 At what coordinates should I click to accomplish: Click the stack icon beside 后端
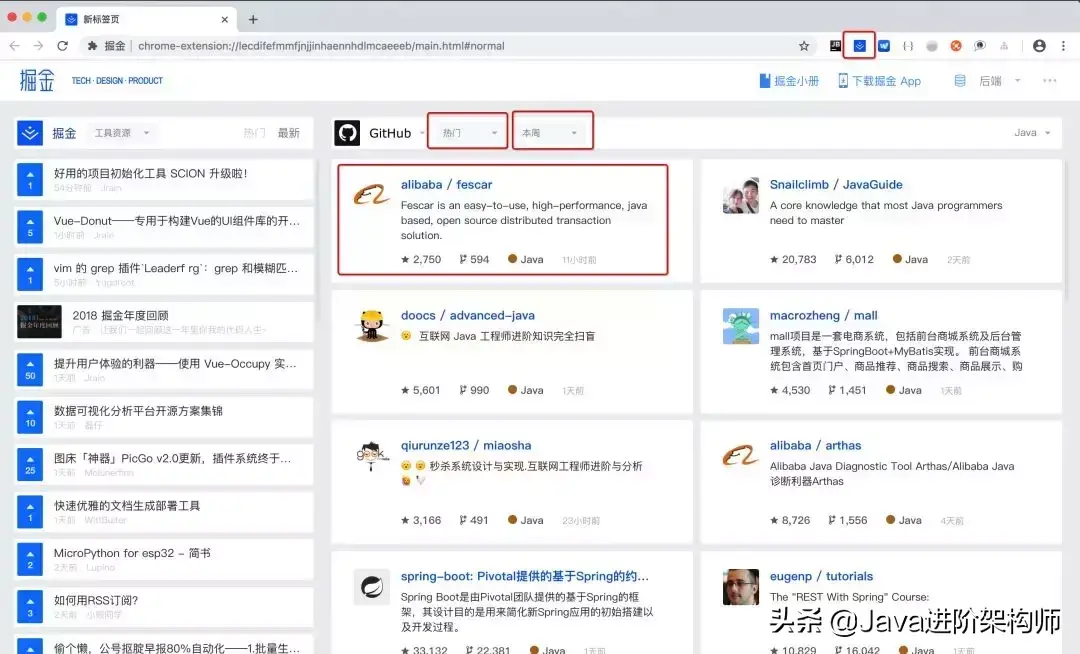pos(959,81)
